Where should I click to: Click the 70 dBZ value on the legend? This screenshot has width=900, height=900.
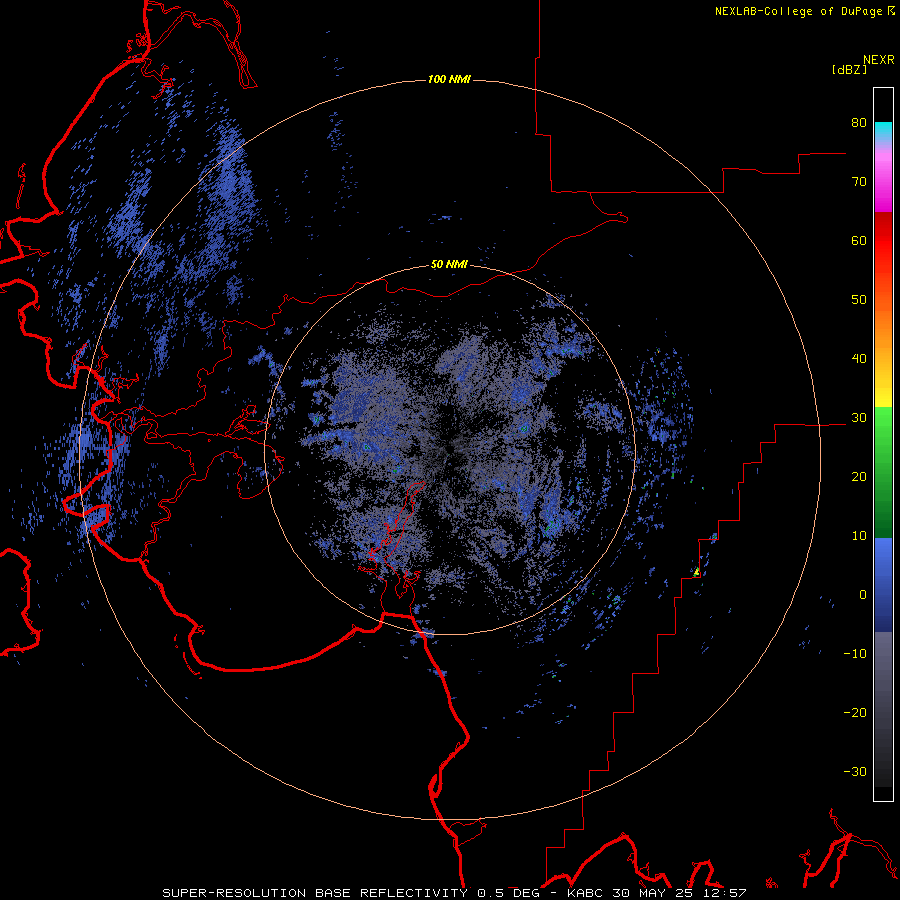tap(859, 182)
